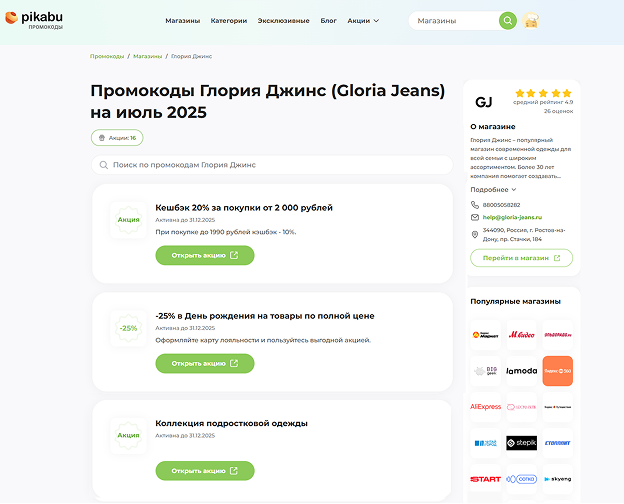Open the START shop logo

point(485,479)
